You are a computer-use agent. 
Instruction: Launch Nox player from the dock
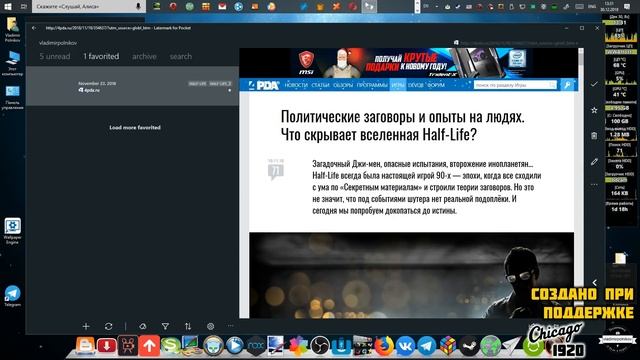click(x=256, y=346)
